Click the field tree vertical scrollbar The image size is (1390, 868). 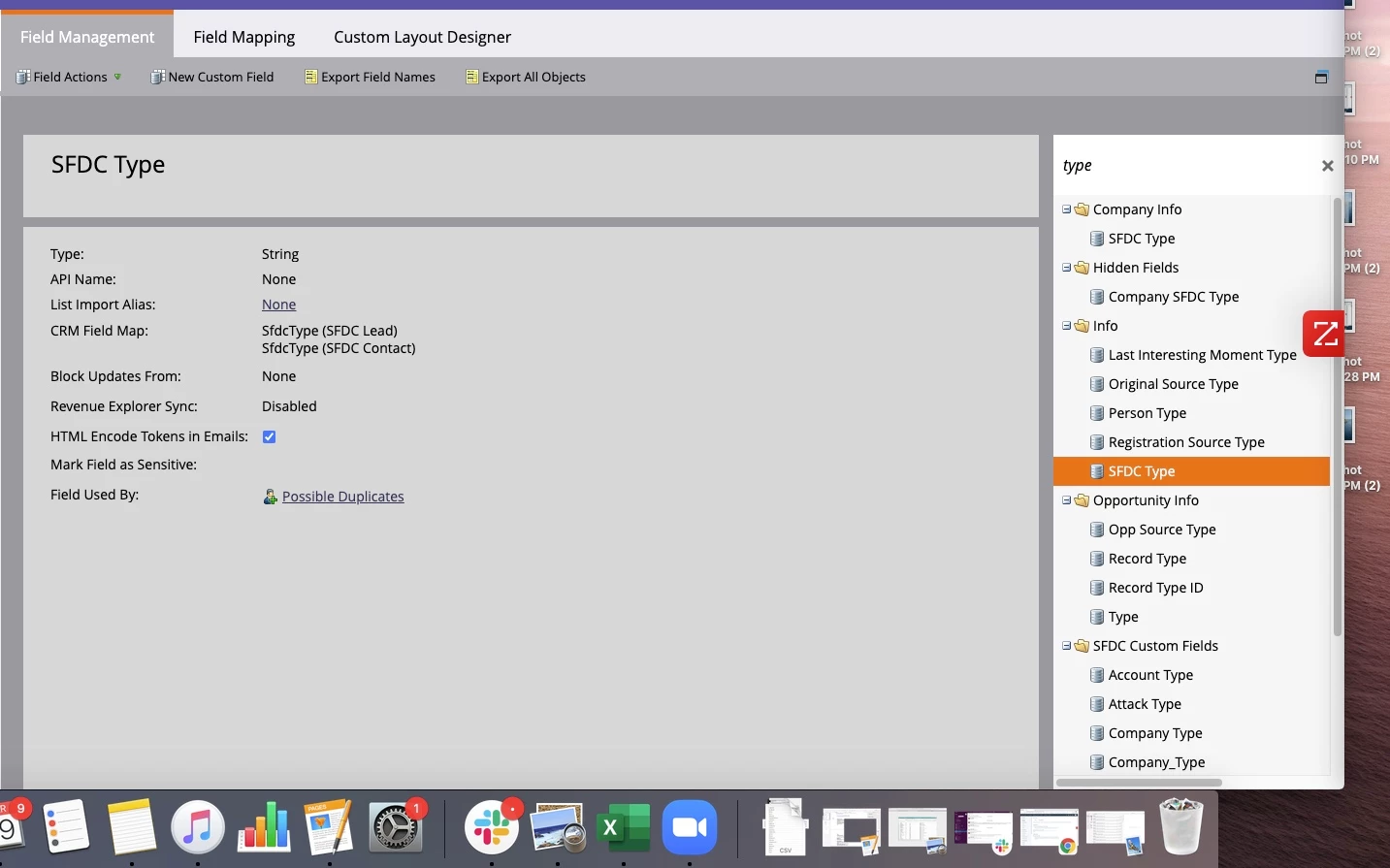(x=1338, y=417)
